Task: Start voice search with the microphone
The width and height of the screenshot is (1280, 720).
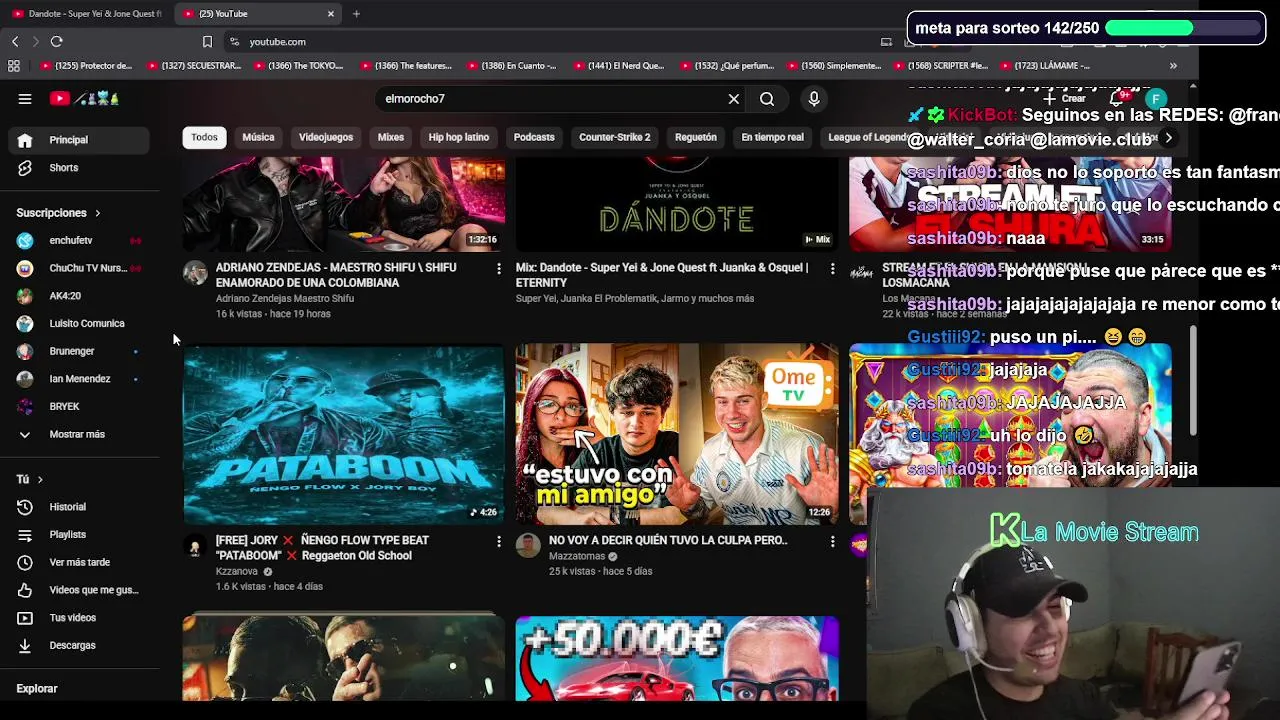Action: pos(814,99)
